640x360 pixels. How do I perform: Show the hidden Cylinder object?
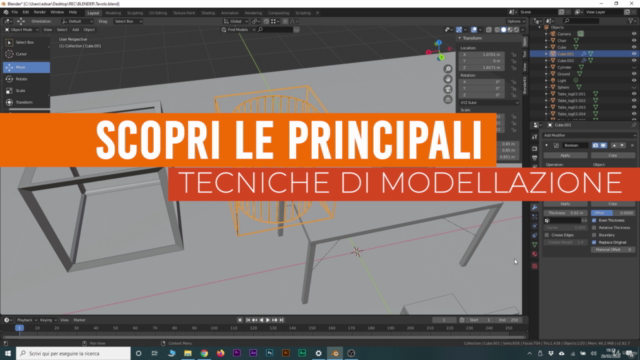pos(634,67)
